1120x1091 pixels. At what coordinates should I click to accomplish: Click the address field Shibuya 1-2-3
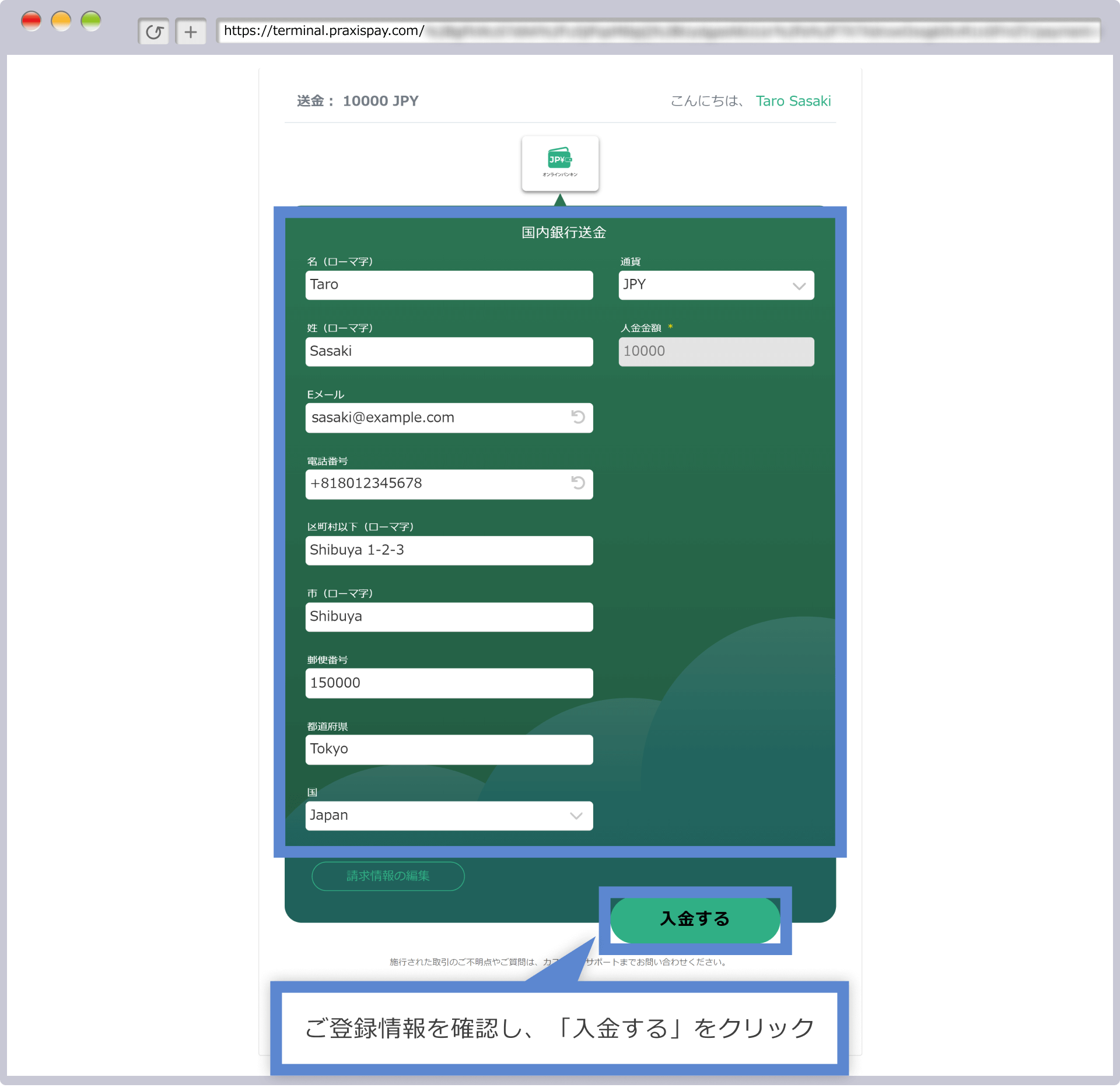(x=449, y=550)
